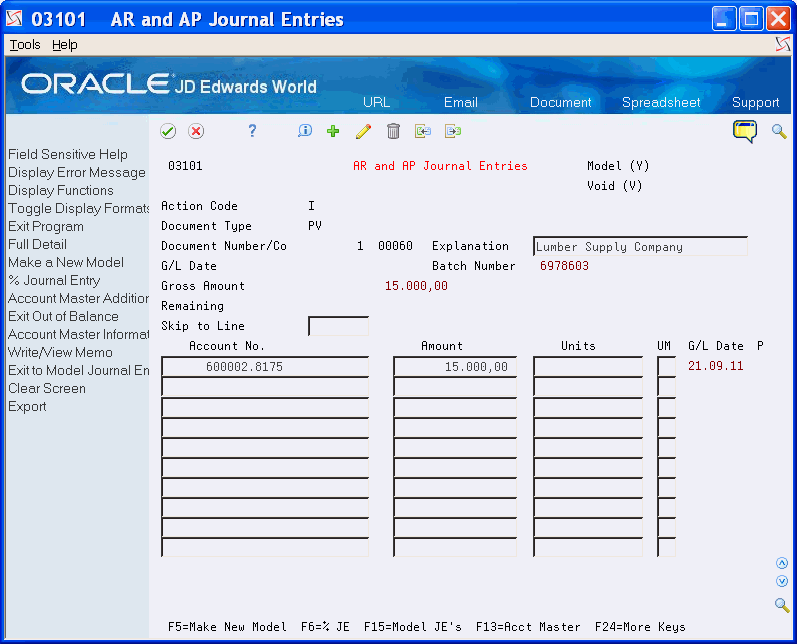Click Account No. field containing 600002.8175
797x644 pixels.
point(265,366)
